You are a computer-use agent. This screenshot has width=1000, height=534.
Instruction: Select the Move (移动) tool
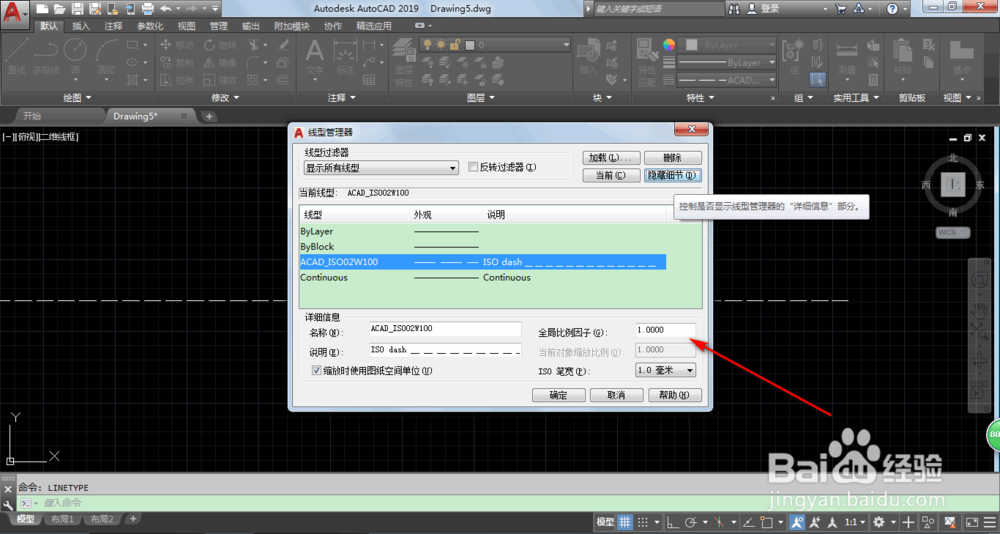pyautogui.click(x=177, y=45)
